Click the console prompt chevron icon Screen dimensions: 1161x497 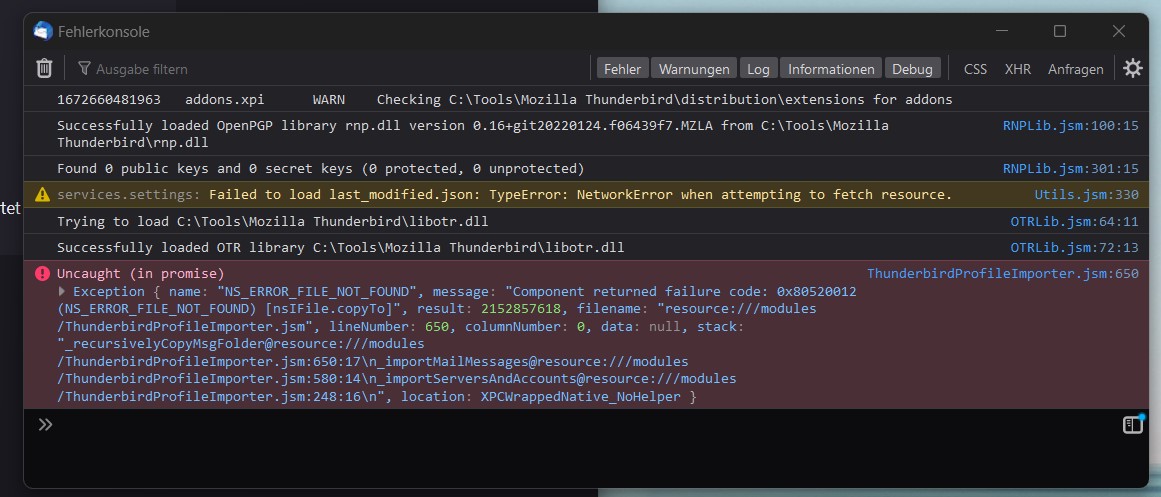click(x=45, y=425)
